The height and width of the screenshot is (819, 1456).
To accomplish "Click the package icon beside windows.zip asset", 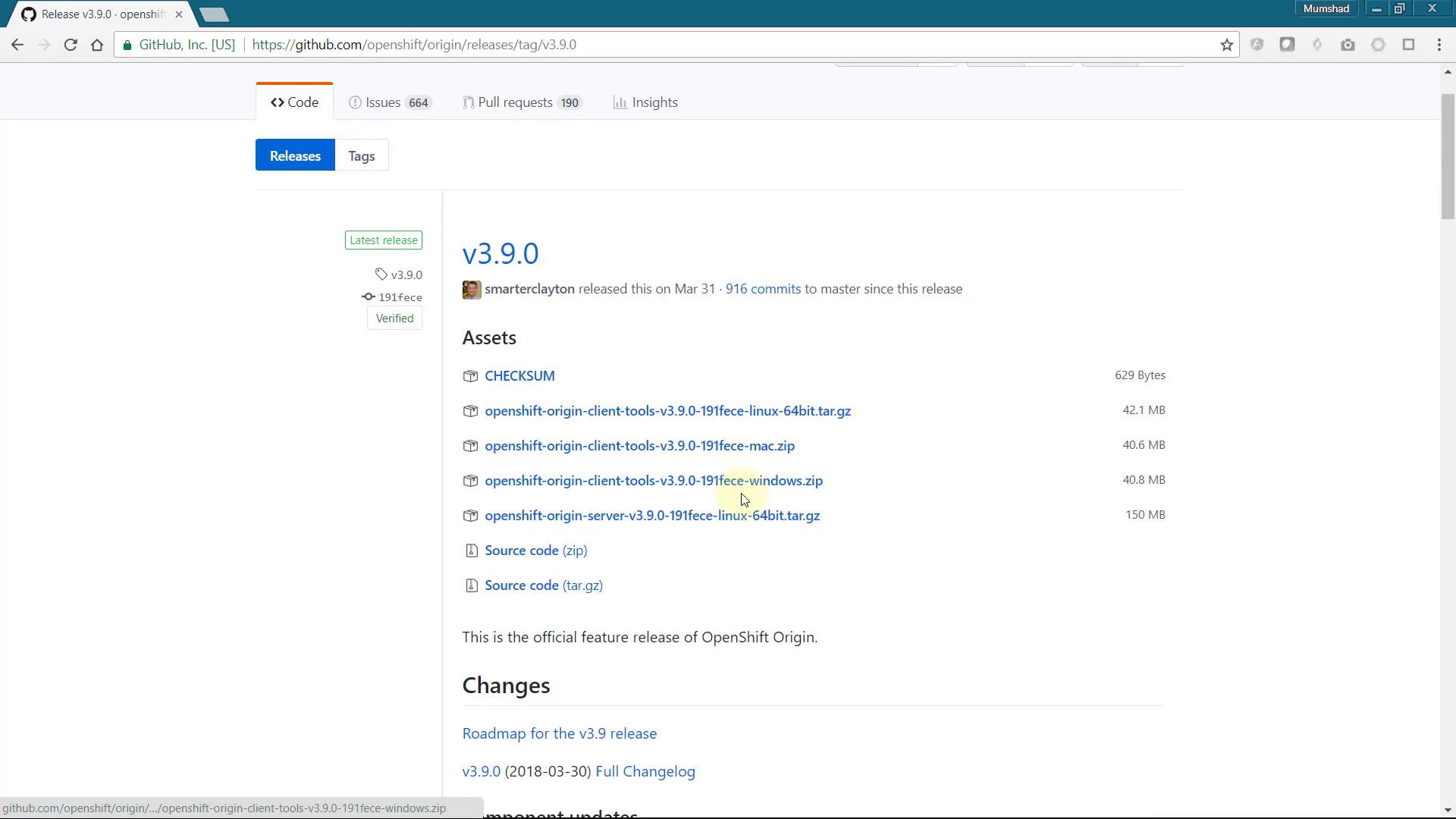I will (x=470, y=481).
